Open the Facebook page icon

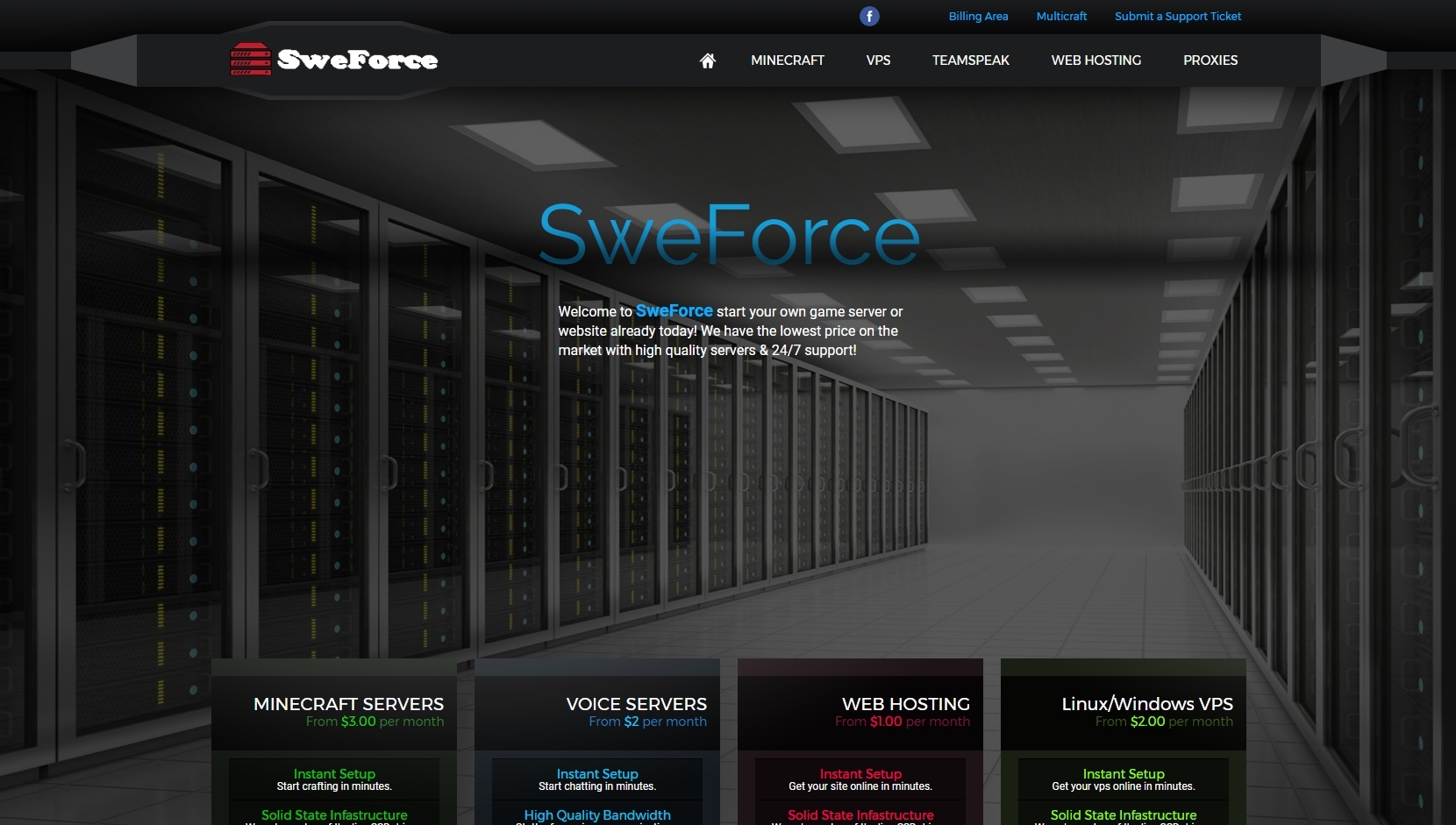coord(869,17)
